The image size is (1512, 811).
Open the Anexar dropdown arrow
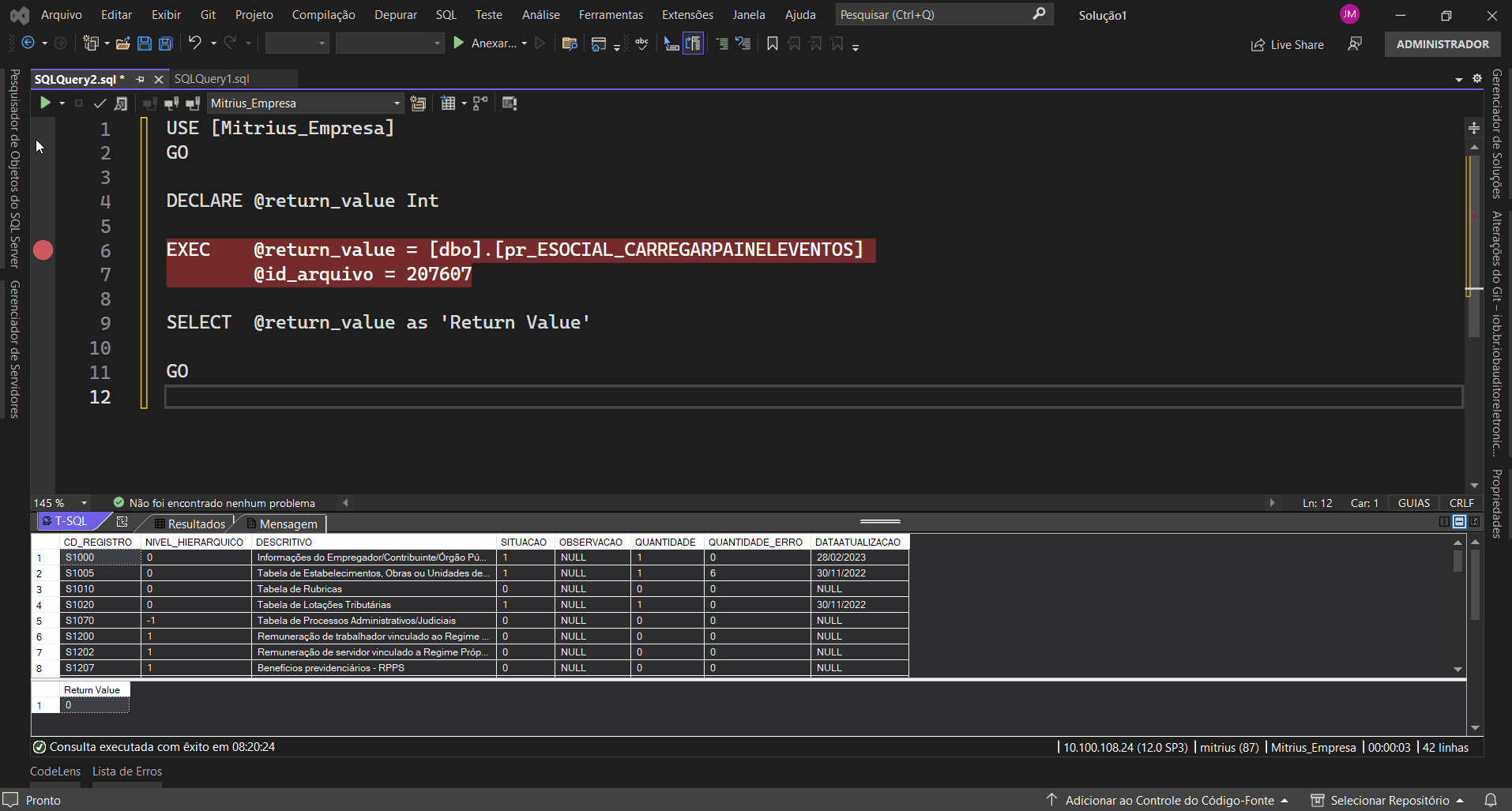tap(525, 43)
